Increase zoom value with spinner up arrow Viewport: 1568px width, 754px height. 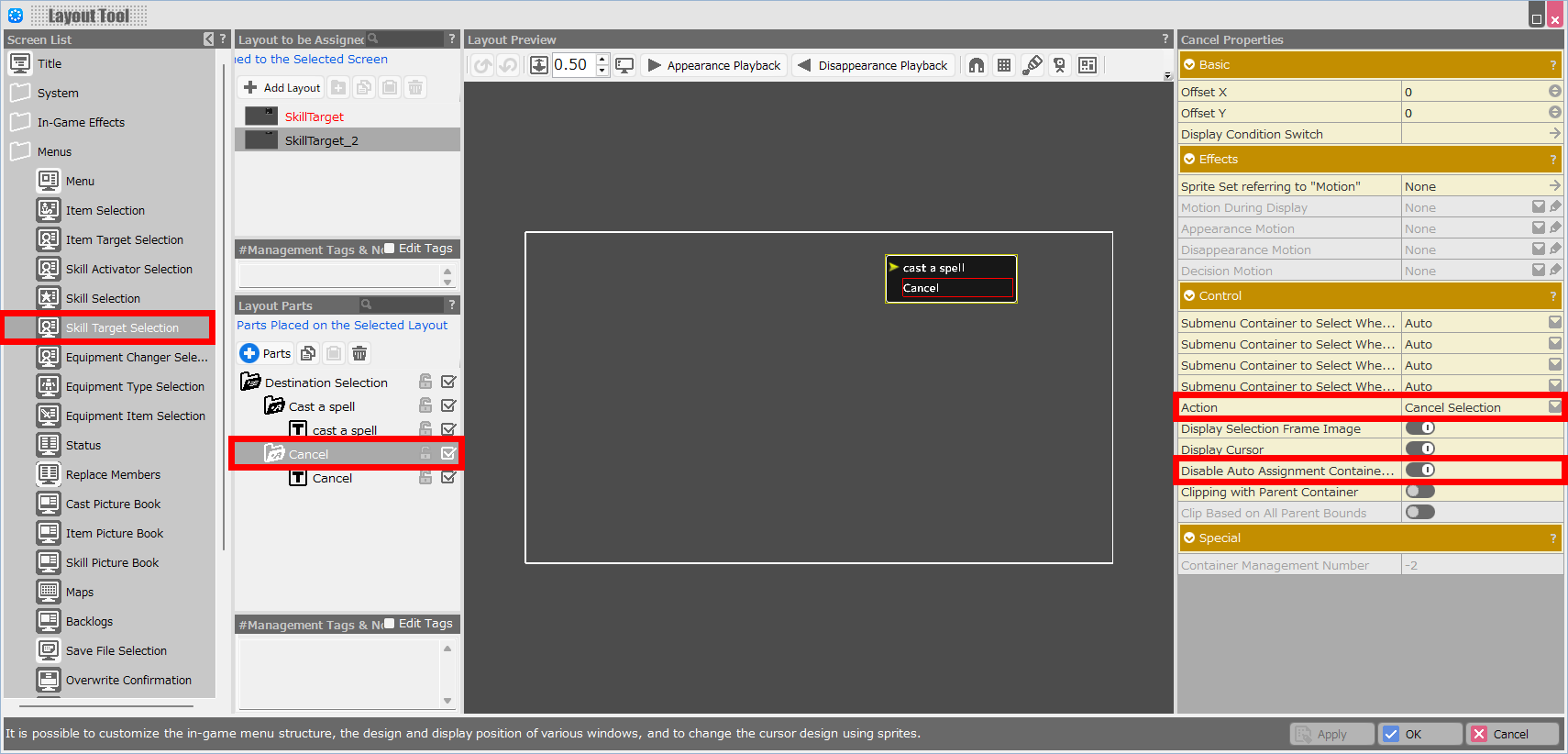pyautogui.click(x=602, y=60)
